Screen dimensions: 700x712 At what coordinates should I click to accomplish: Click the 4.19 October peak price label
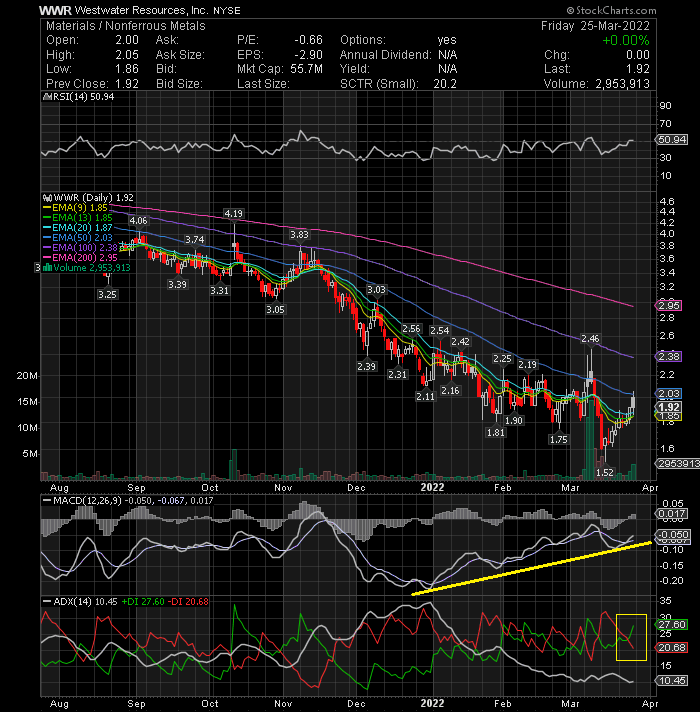[x=233, y=213]
